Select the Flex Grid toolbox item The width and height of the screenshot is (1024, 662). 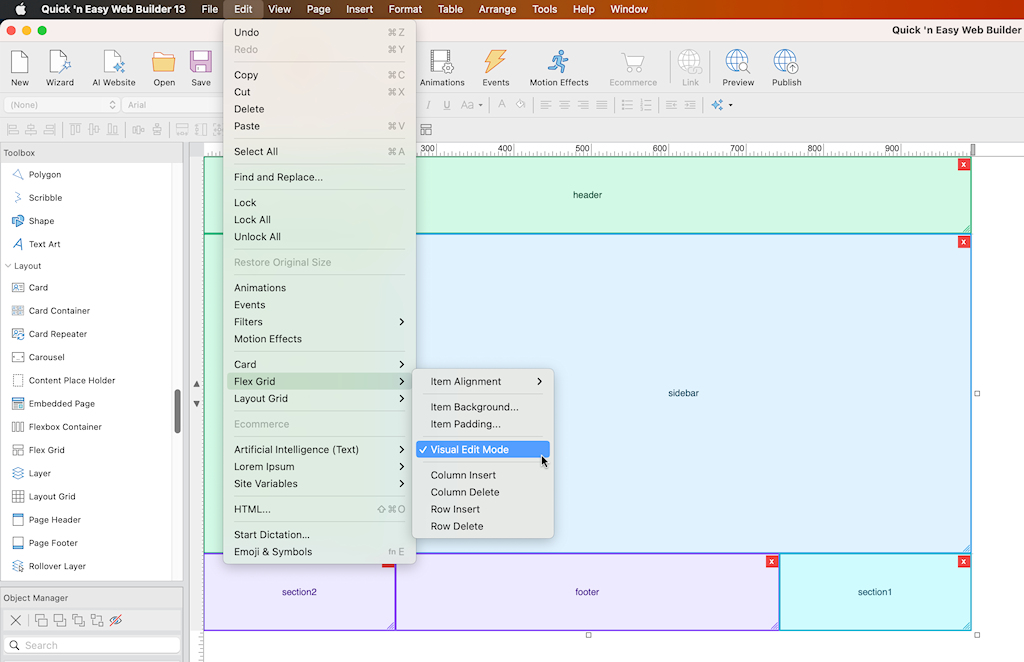coord(46,450)
